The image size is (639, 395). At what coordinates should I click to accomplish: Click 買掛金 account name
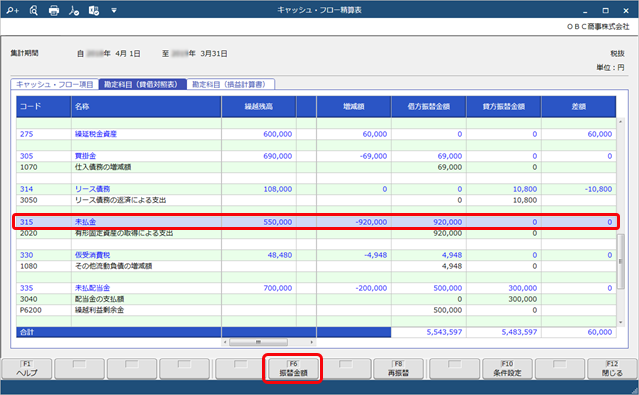point(86,156)
